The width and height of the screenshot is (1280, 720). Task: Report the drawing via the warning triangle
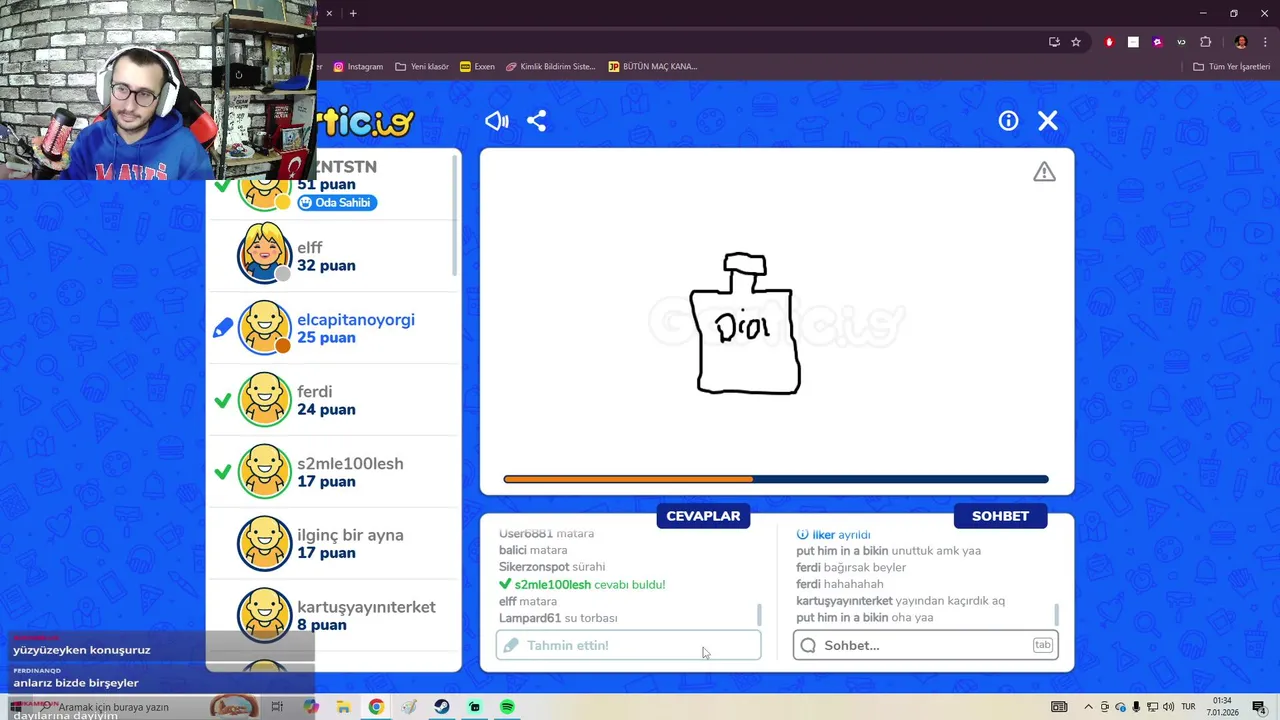coord(1044,172)
